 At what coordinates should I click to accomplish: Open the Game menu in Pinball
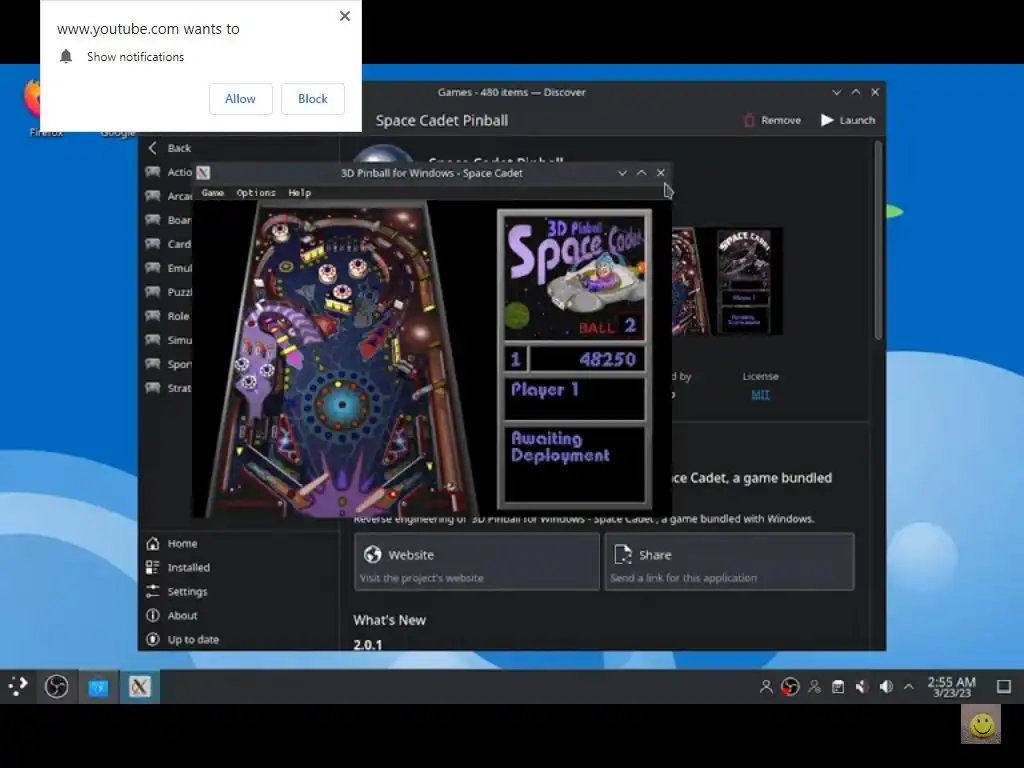(213, 193)
